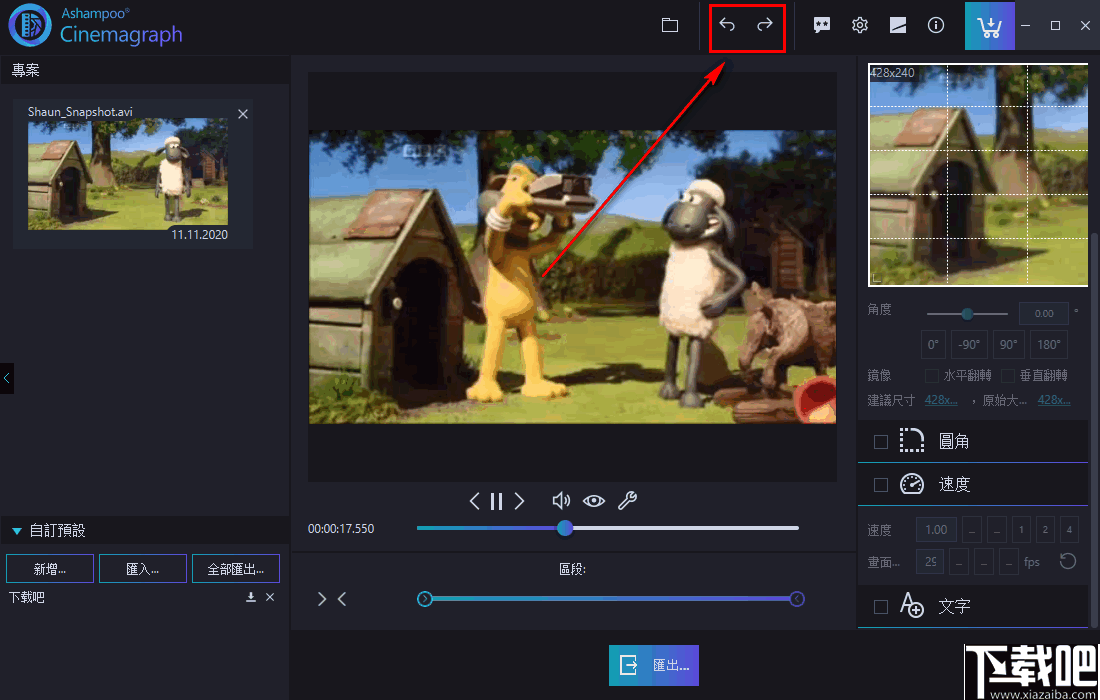Open a file with the folder icon

pos(670,25)
